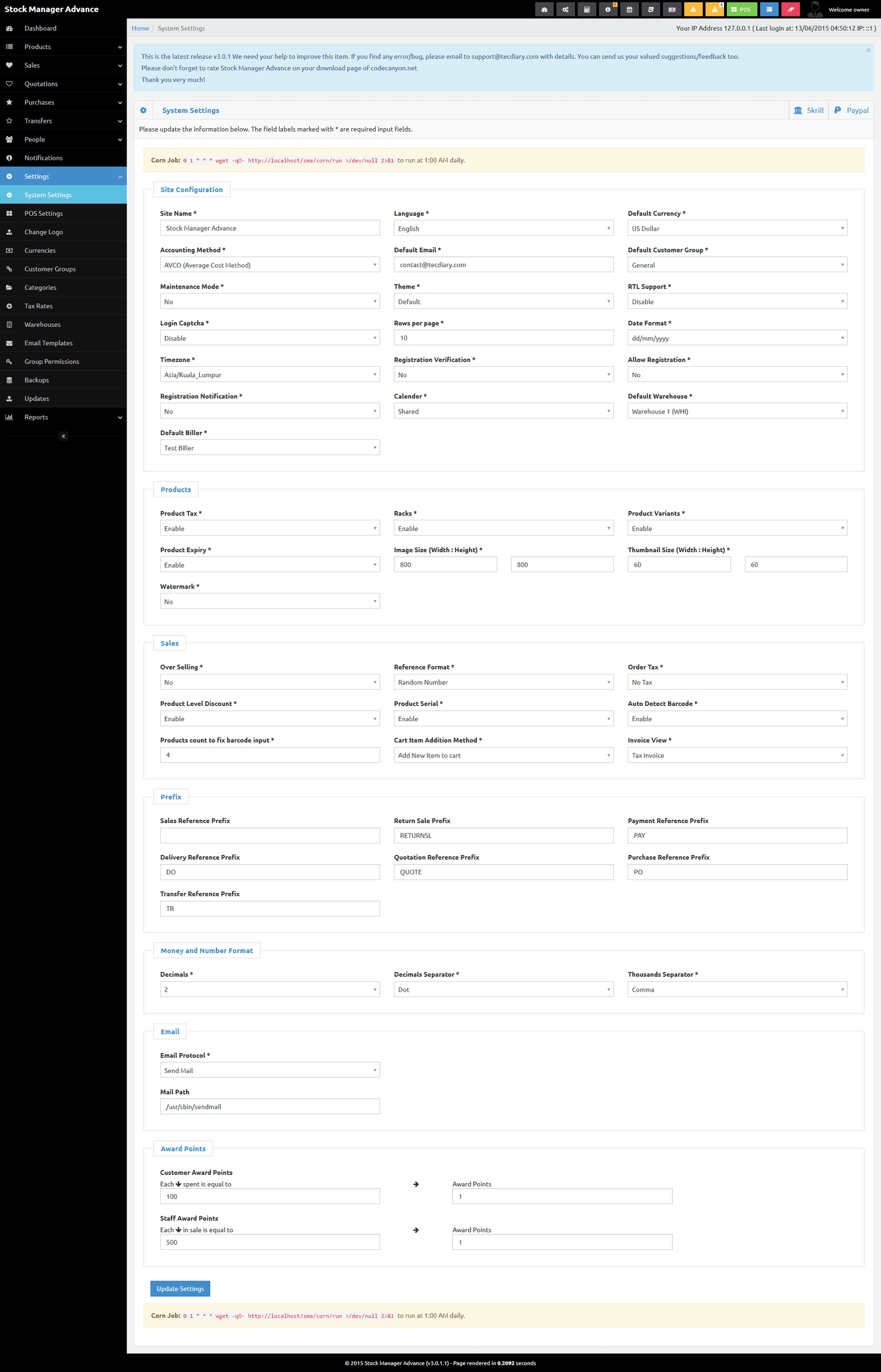
Task: Click the Sales Reference Prefix input field
Action: pyautogui.click(x=269, y=836)
